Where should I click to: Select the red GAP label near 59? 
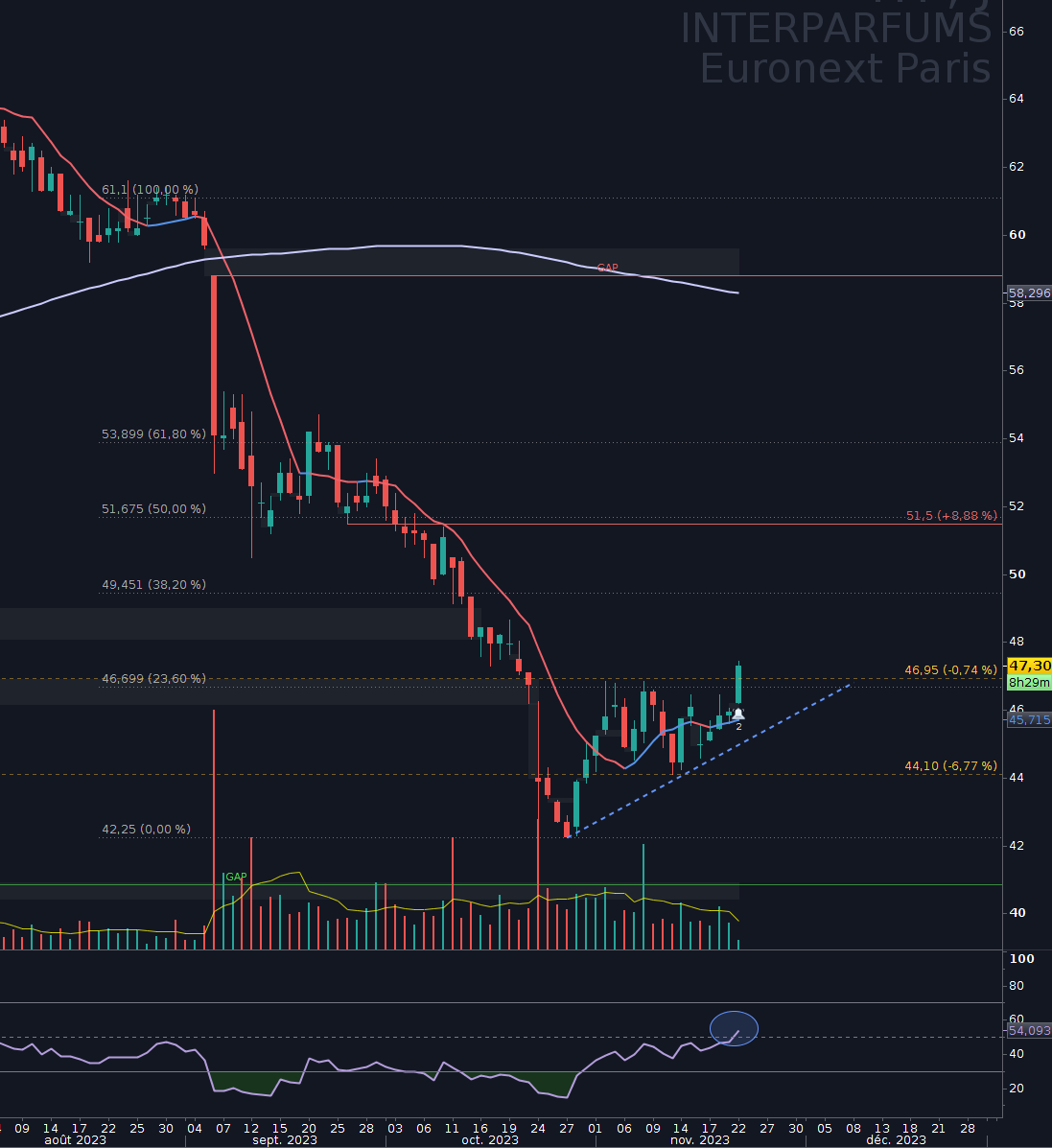tap(608, 268)
